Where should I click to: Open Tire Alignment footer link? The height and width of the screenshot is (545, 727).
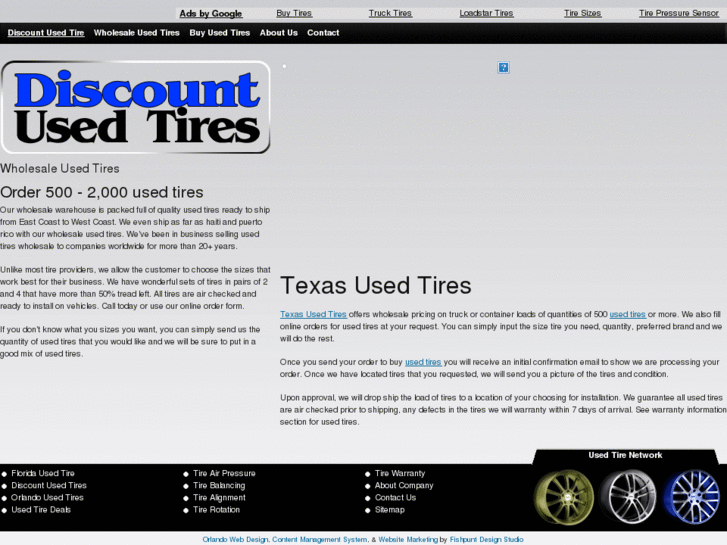(x=219, y=498)
